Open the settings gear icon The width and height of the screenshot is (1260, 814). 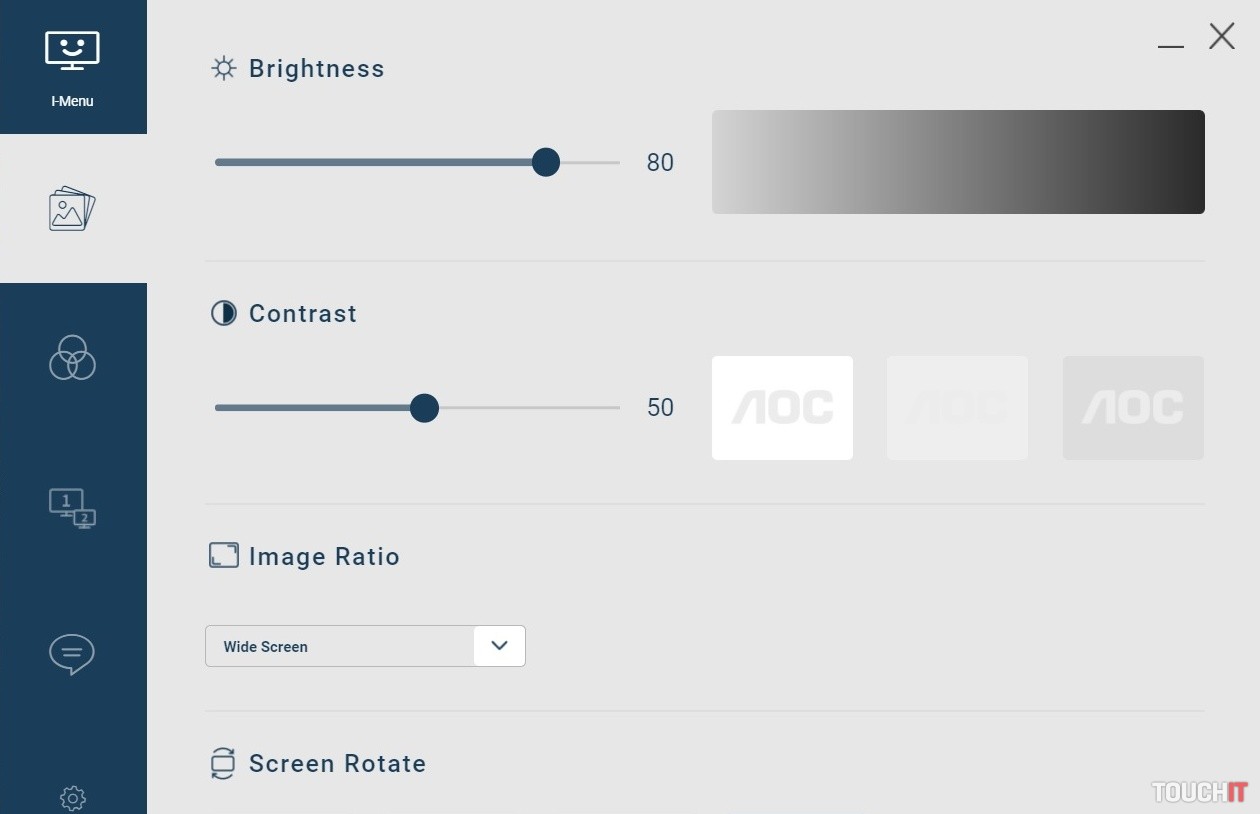click(72, 797)
